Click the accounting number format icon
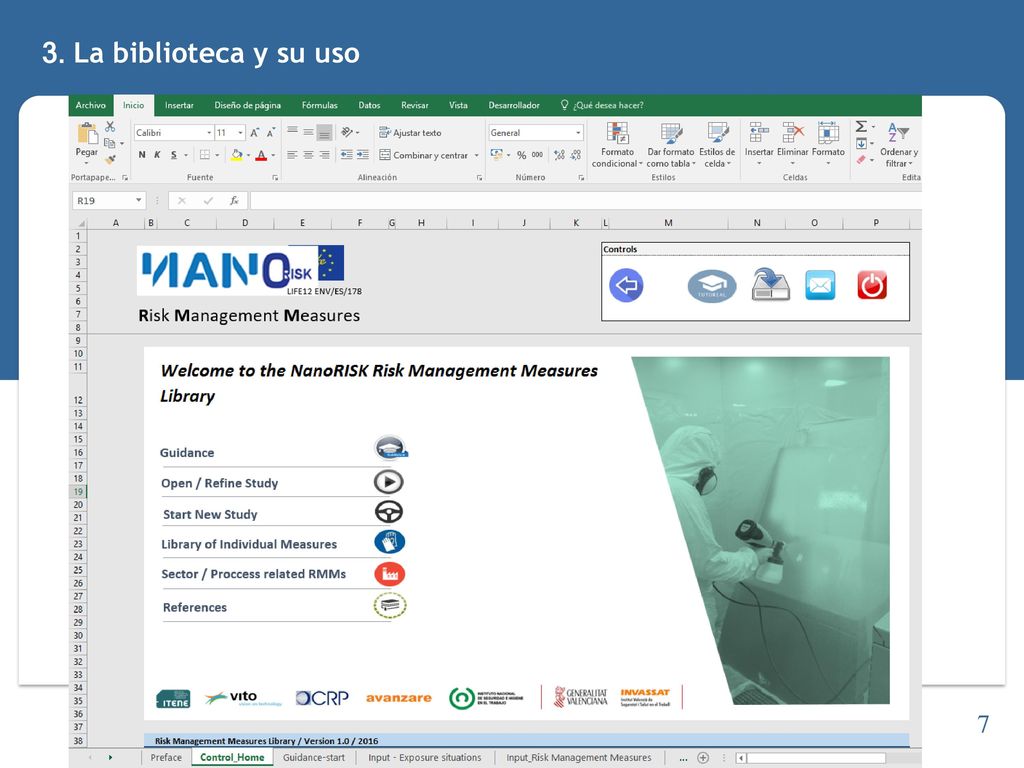1024x768 pixels. [497, 155]
